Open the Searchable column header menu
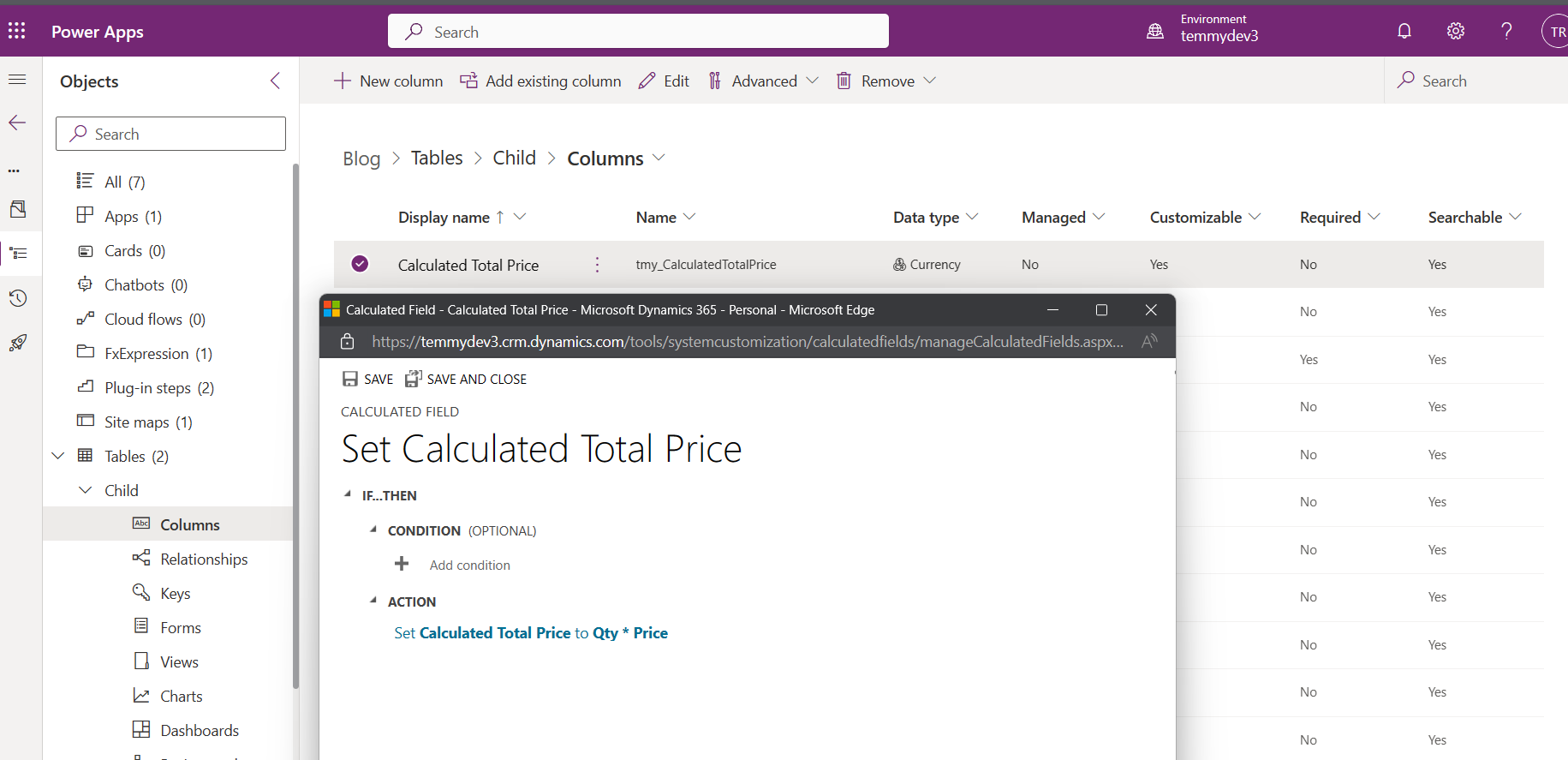This screenshot has height=760, width=1568. 1515,217
